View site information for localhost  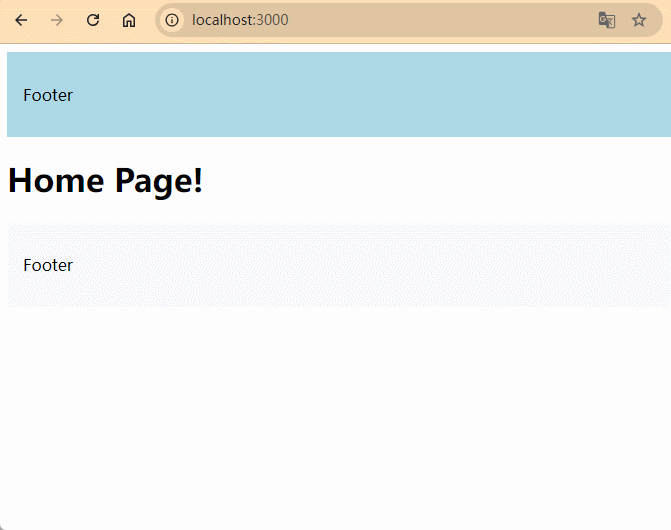click(x=172, y=20)
